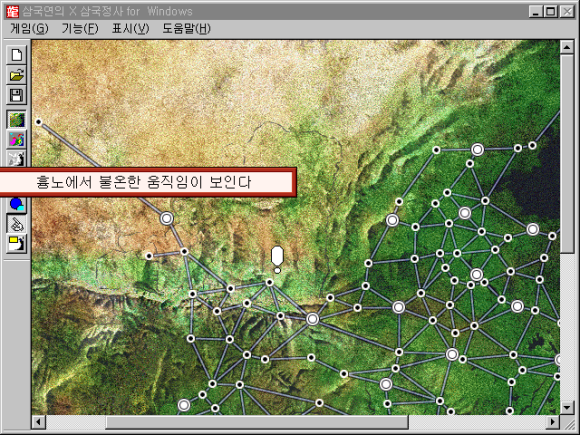
Task: Save game using the floppy disk icon
Action: point(17,95)
